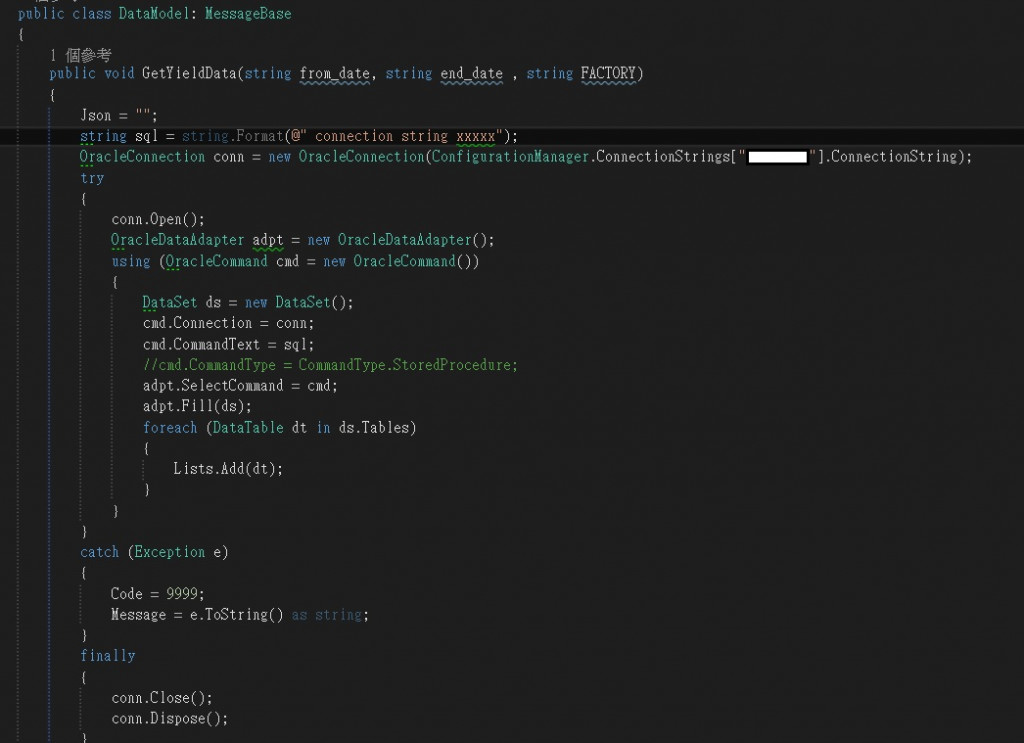Image resolution: width=1024 pixels, height=743 pixels.
Task: Click the adpt.Fill(ds); statement
Action: (x=197, y=406)
